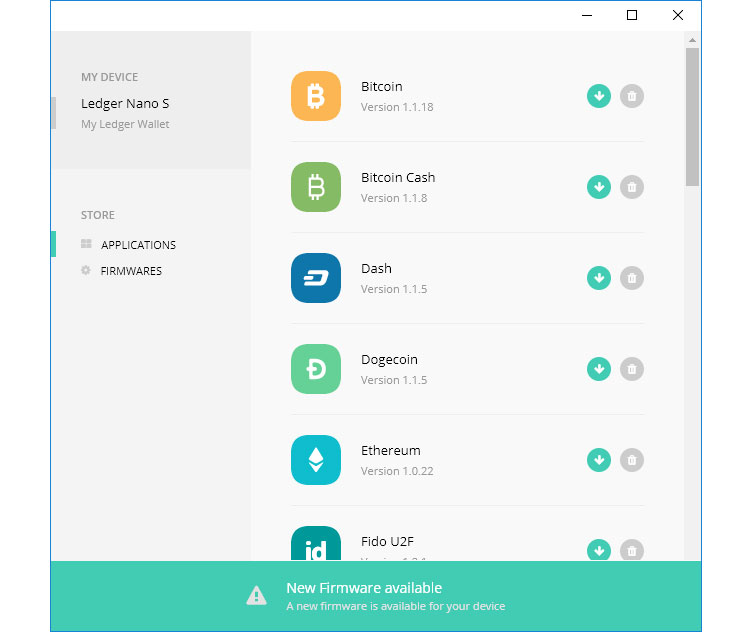Click the Dash app name
Screen dimensions: 752x632
point(376,269)
